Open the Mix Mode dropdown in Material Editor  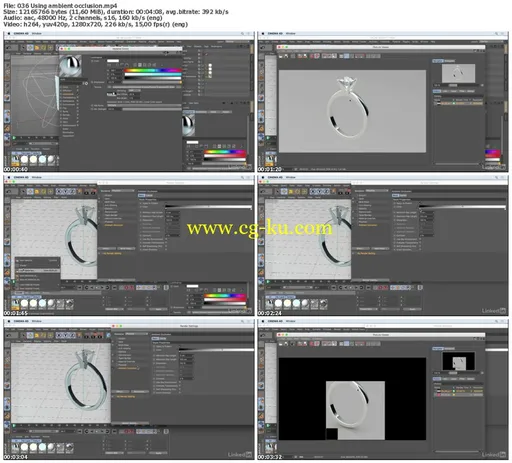point(144,105)
